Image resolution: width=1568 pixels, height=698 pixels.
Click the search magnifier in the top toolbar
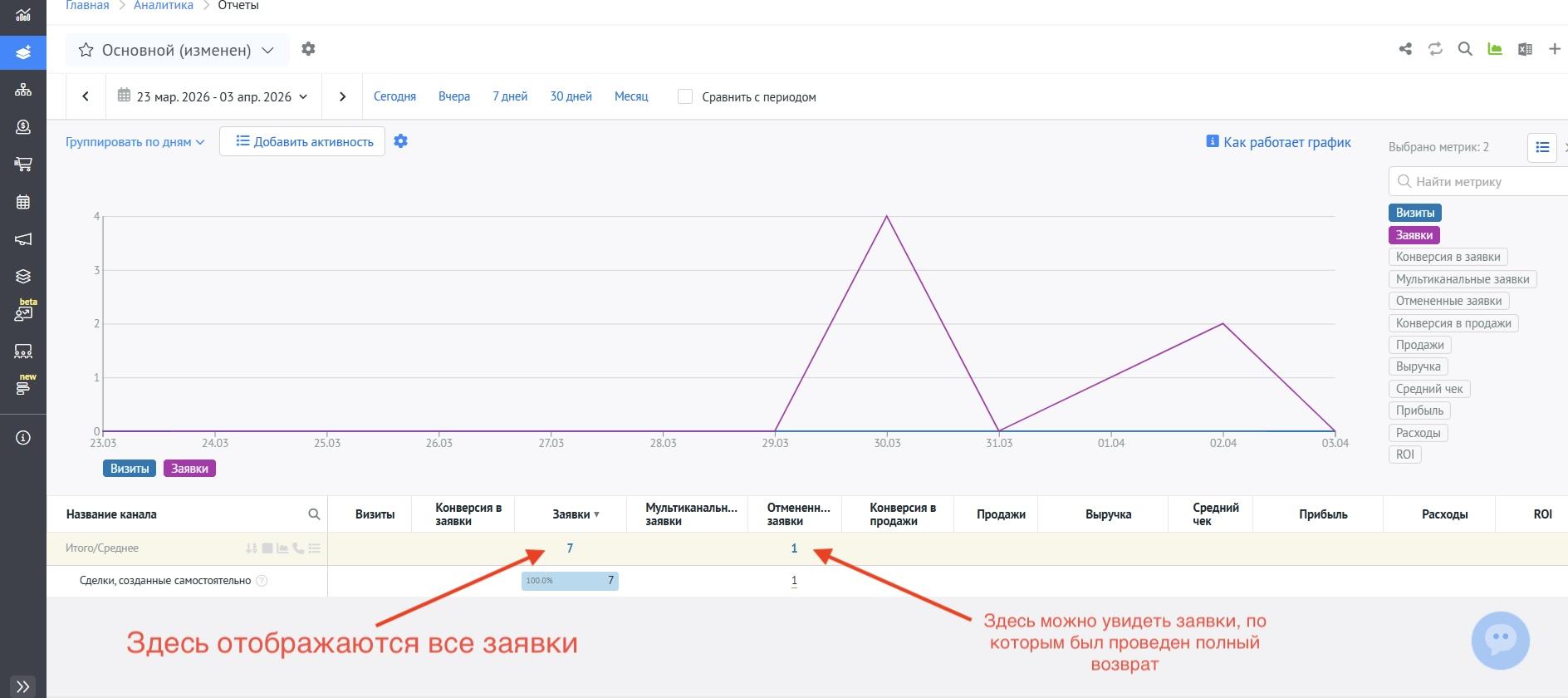[x=1465, y=49]
